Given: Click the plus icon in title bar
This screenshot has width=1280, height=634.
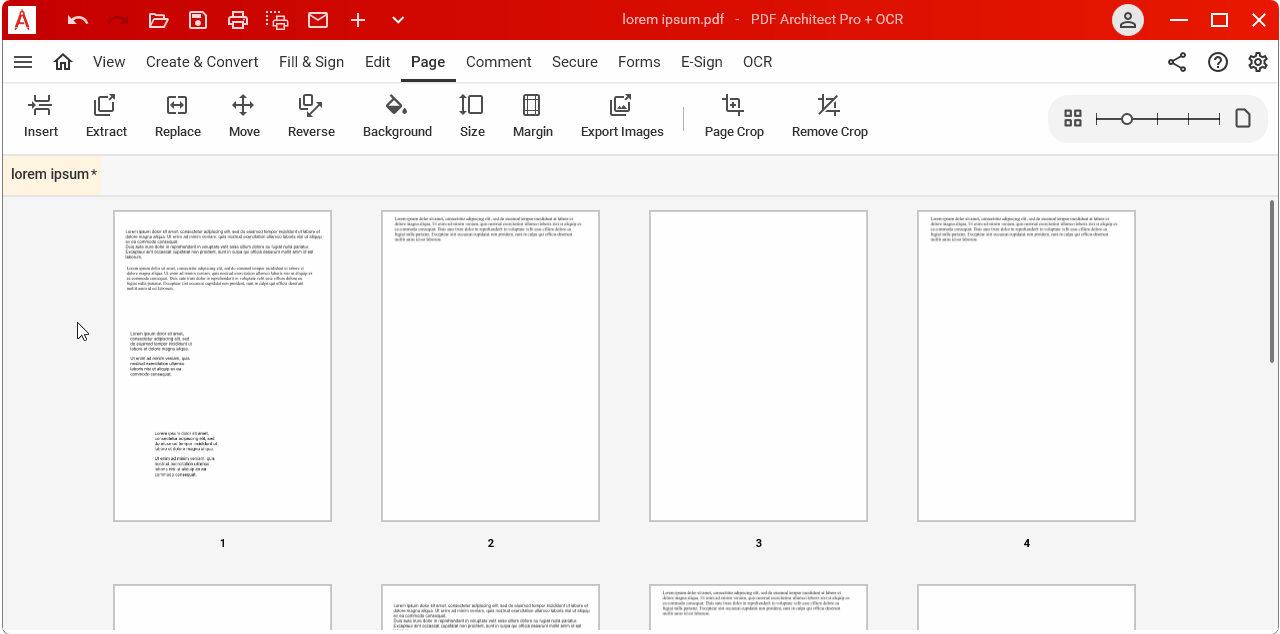Looking at the screenshot, I should click(x=358, y=20).
